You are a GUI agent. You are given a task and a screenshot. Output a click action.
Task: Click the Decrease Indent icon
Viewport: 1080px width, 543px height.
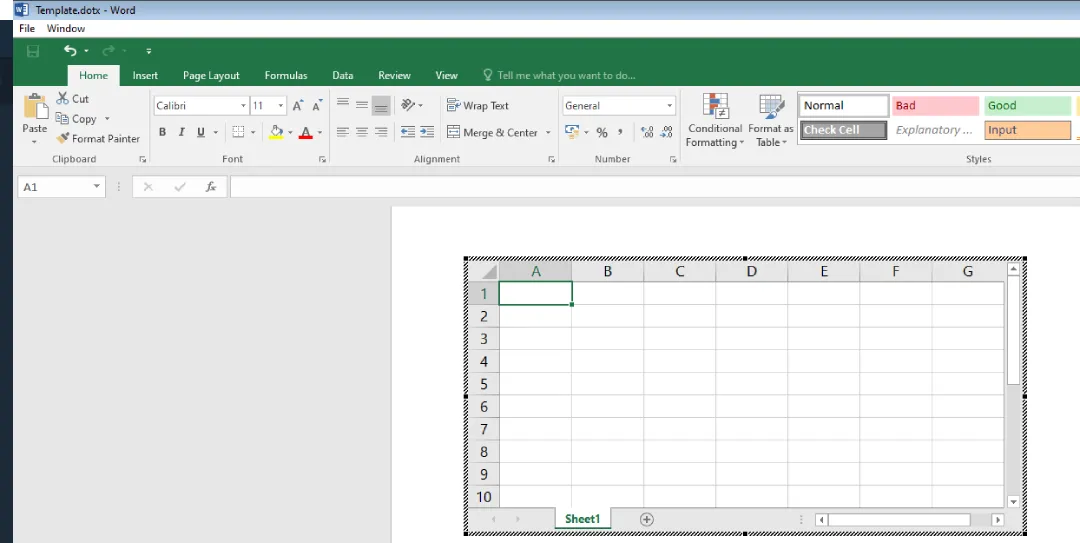point(408,132)
